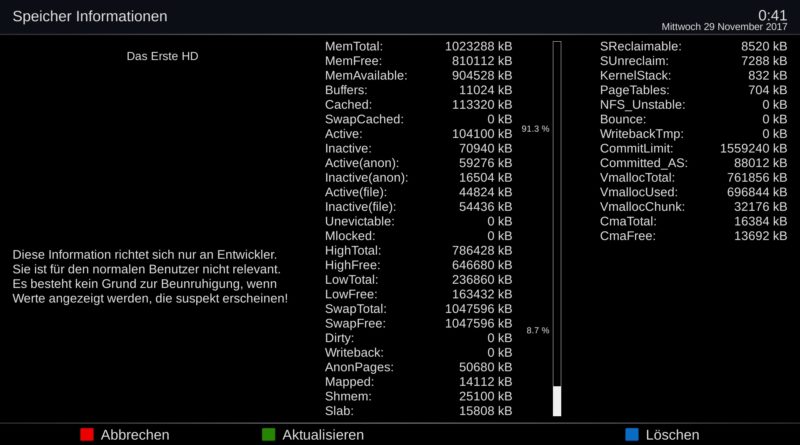Click the 113320 kB Cached value
This screenshot has height=445, width=800.
482,105
